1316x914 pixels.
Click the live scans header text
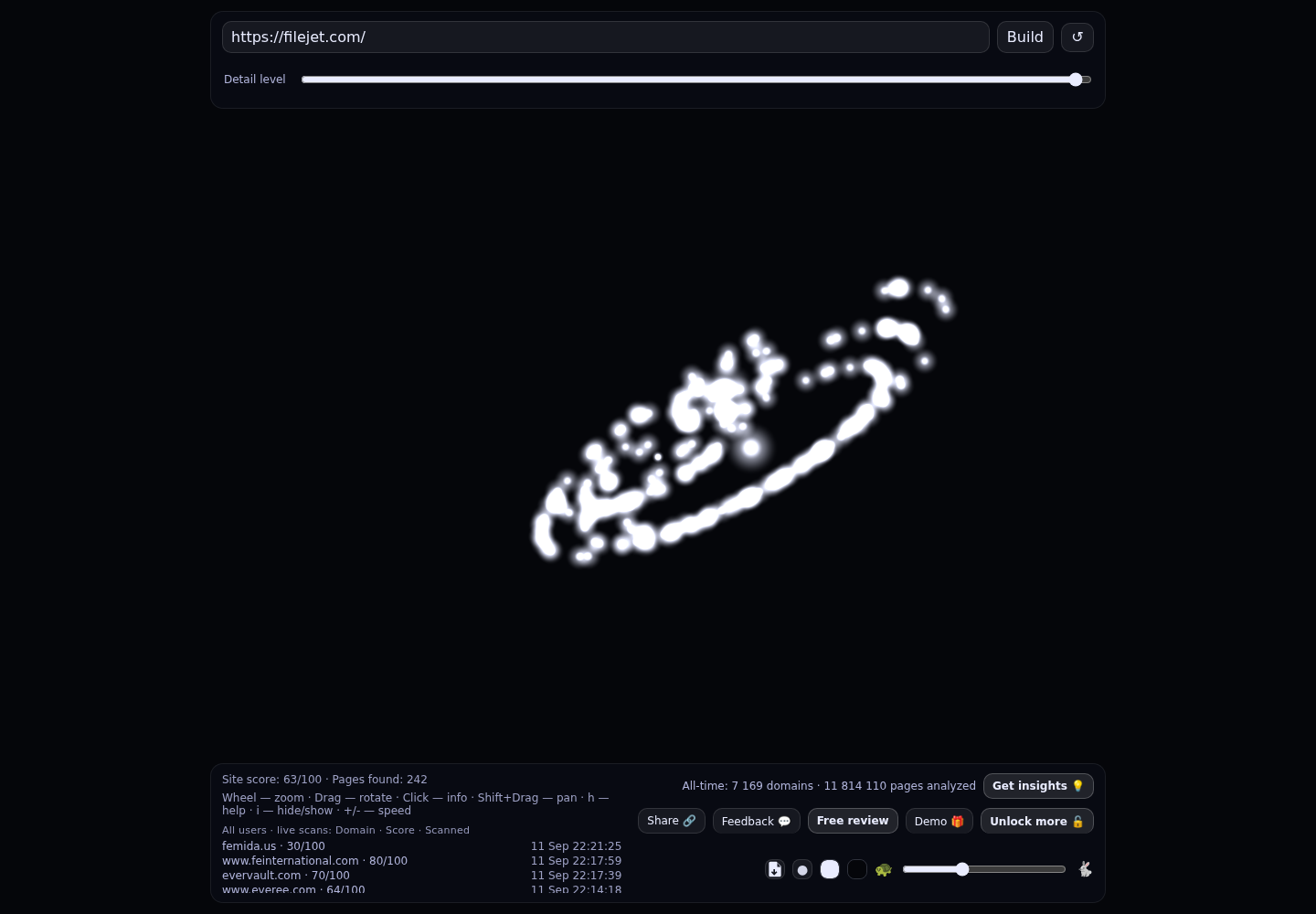click(x=345, y=830)
